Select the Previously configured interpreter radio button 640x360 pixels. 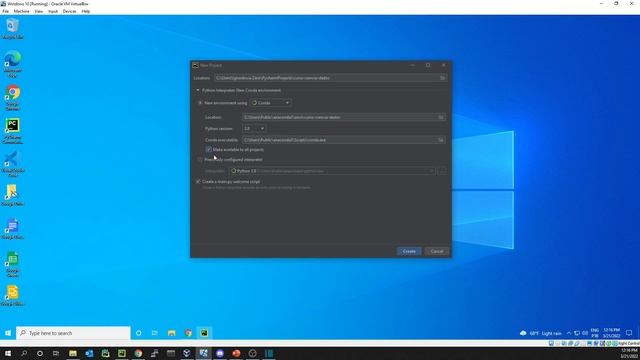pyautogui.click(x=200, y=160)
